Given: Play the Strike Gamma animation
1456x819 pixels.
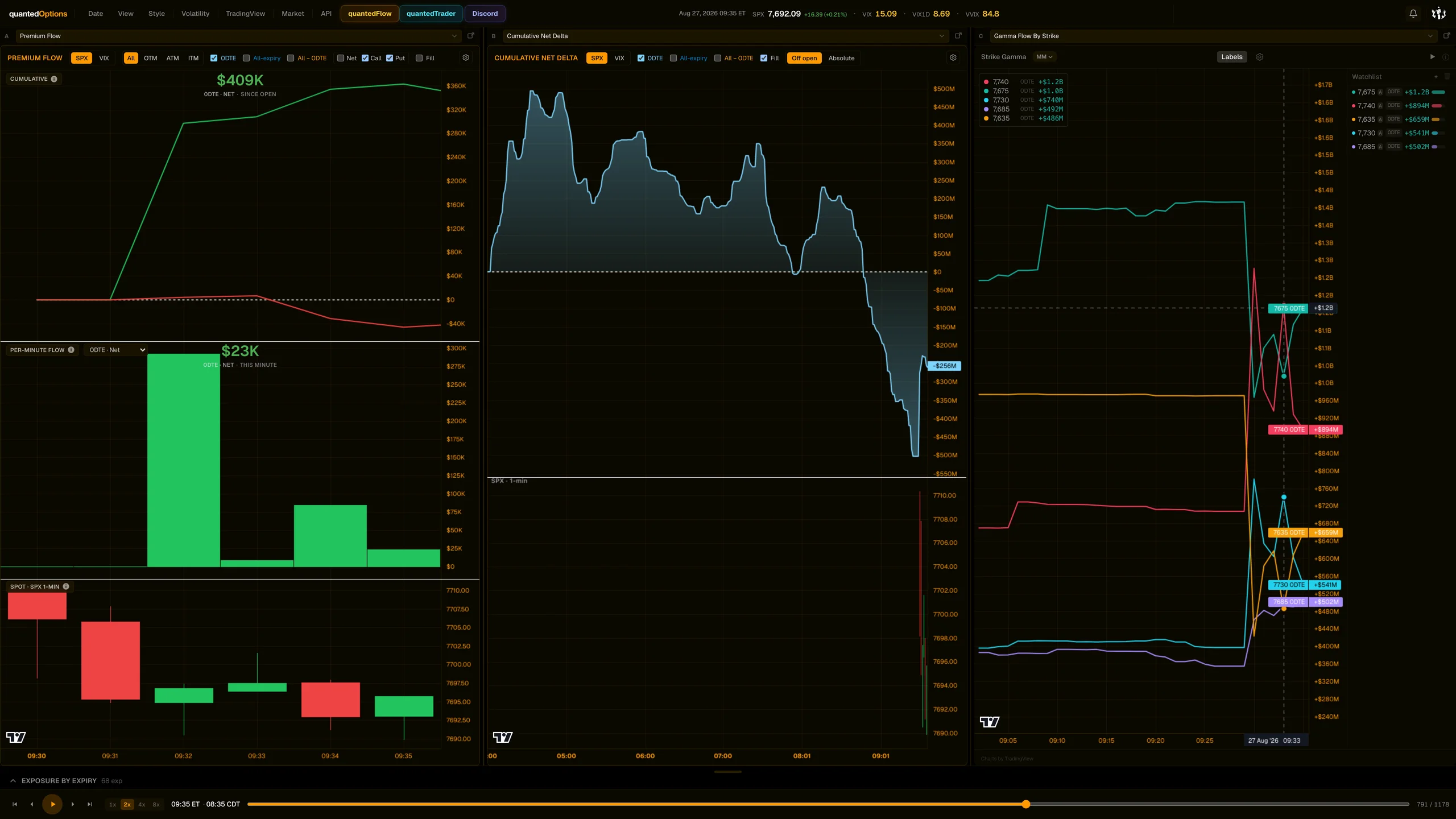Looking at the screenshot, I should 1433,57.
